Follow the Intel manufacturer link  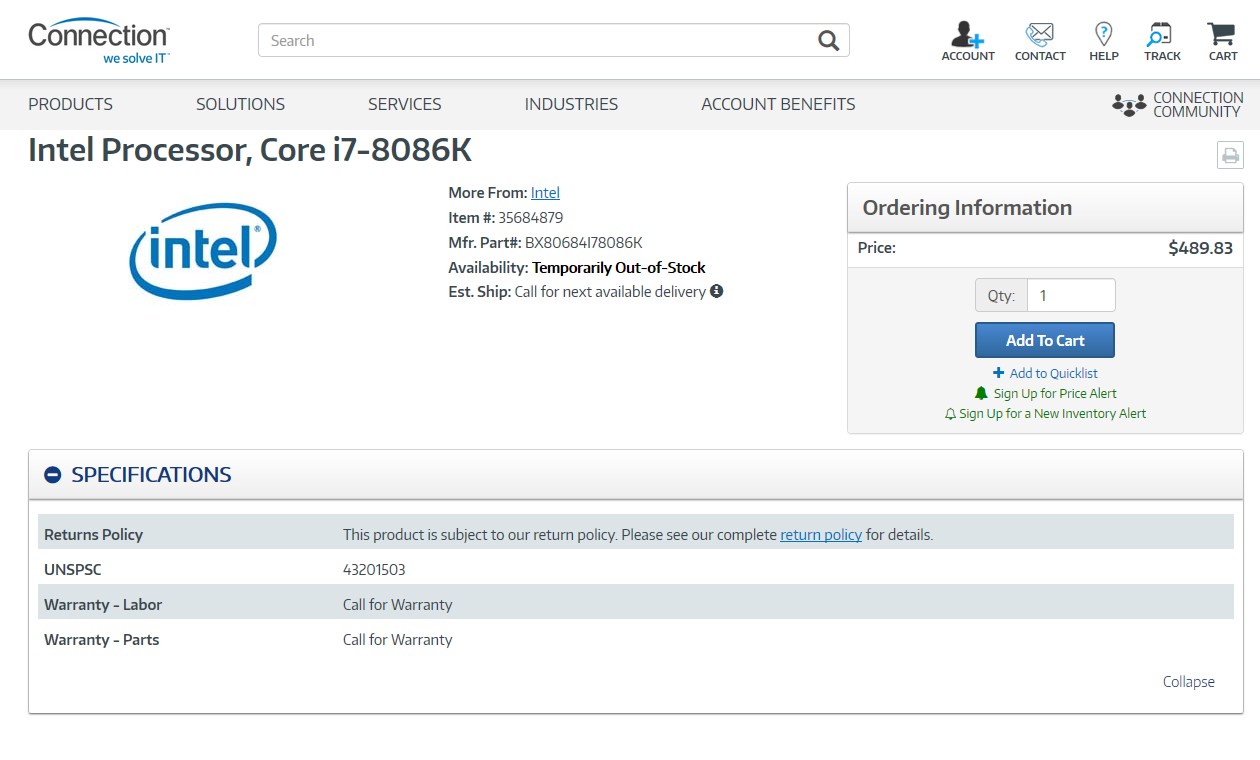click(545, 193)
